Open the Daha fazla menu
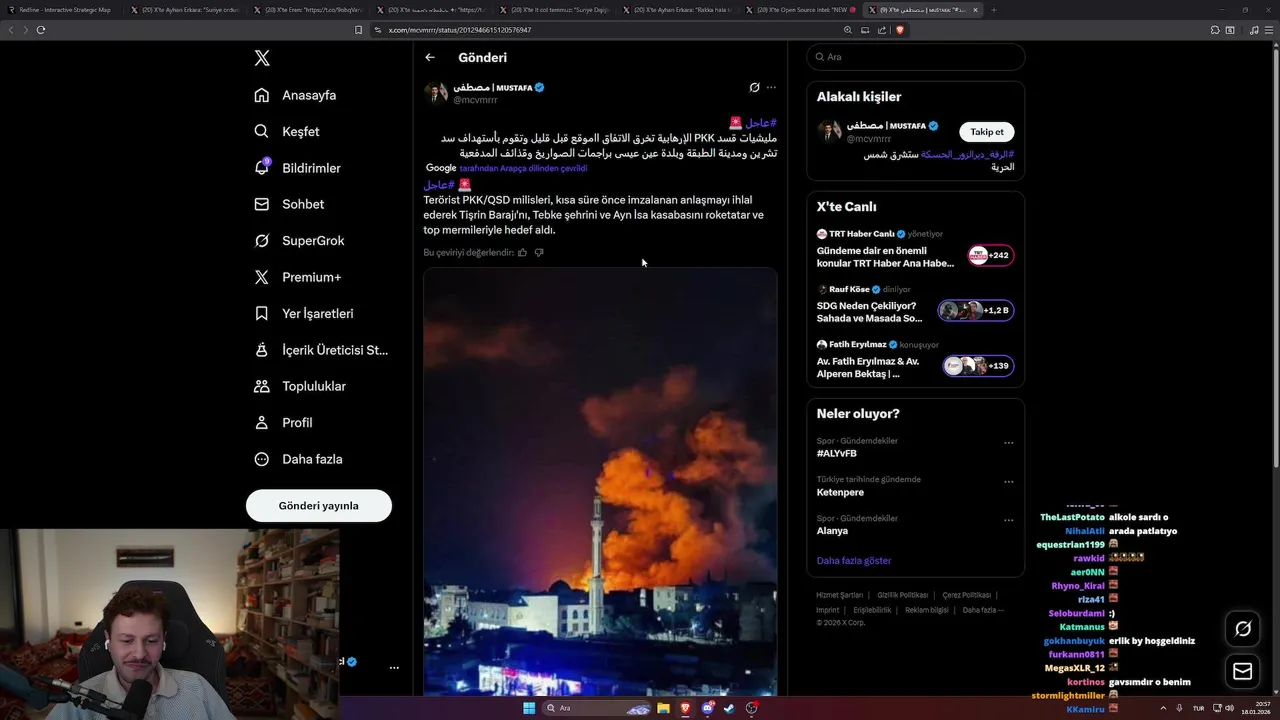This screenshot has width=1280, height=720. click(x=299, y=459)
